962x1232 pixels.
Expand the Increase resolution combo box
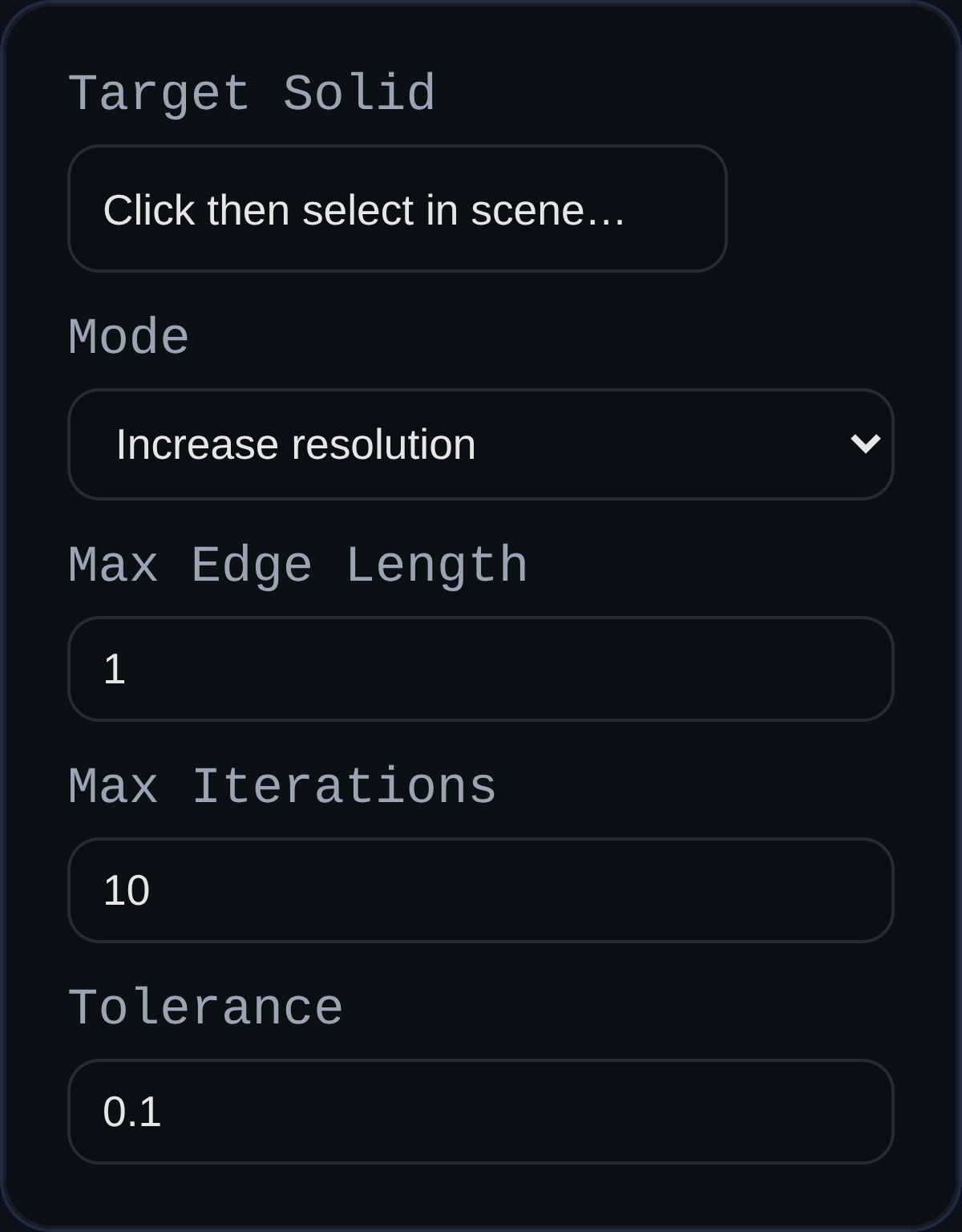coord(481,444)
